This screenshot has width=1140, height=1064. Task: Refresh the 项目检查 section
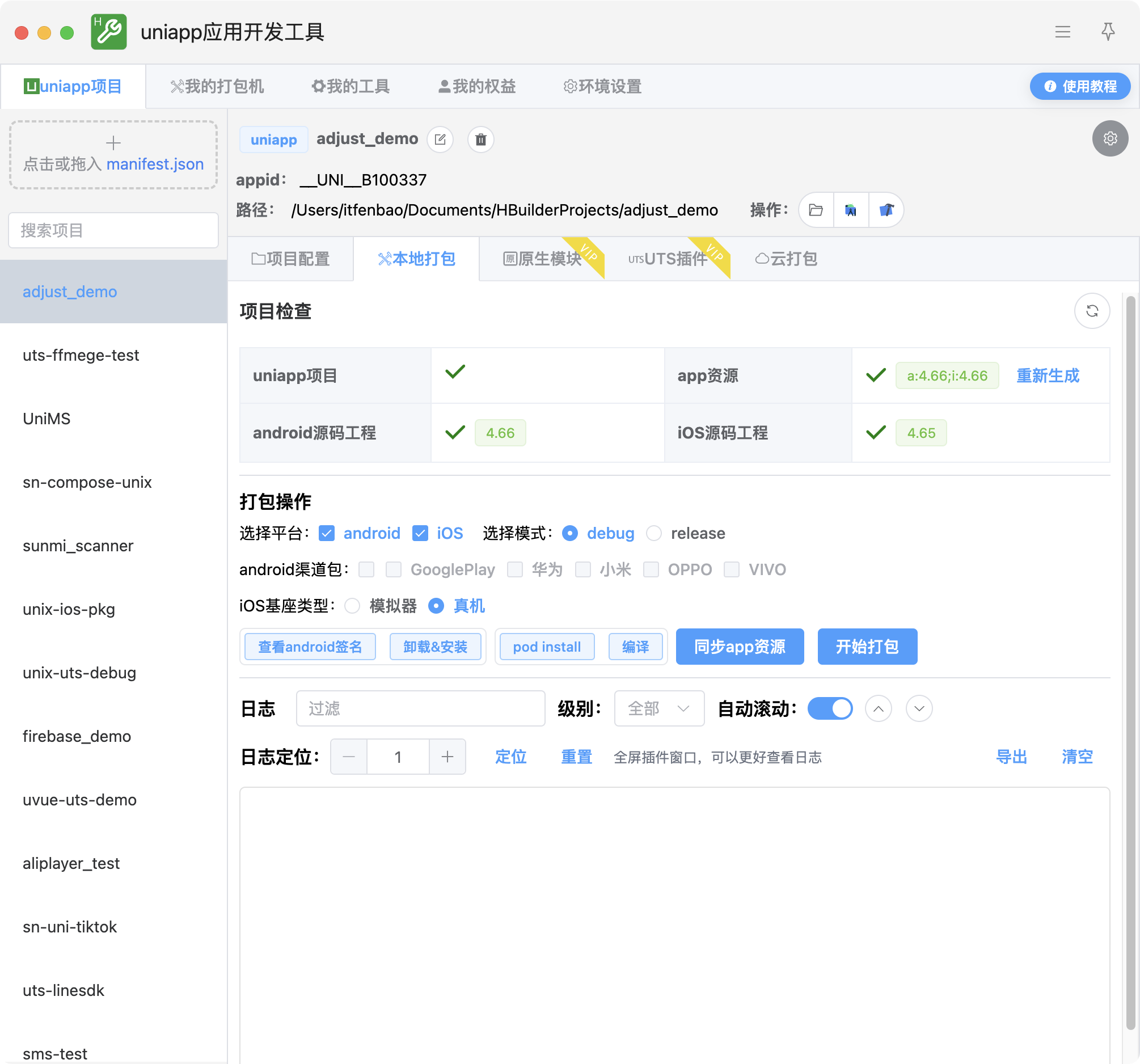[x=1092, y=311]
